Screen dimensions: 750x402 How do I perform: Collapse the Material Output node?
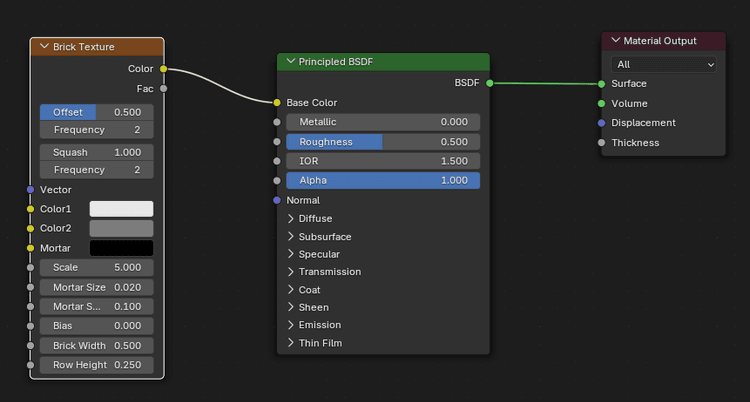615,41
